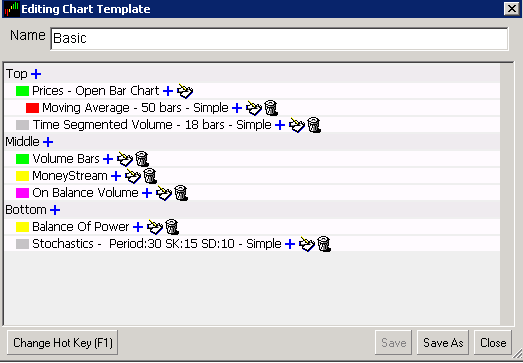Viewport: 523px width, 363px height.
Task: Open the edit icon for Balance Of Power
Action: click(155, 227)
